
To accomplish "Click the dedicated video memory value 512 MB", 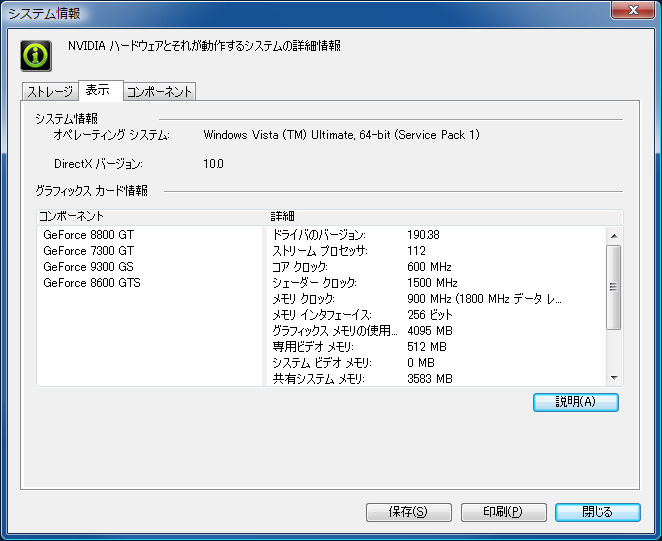I will click(x=427, y=347).
